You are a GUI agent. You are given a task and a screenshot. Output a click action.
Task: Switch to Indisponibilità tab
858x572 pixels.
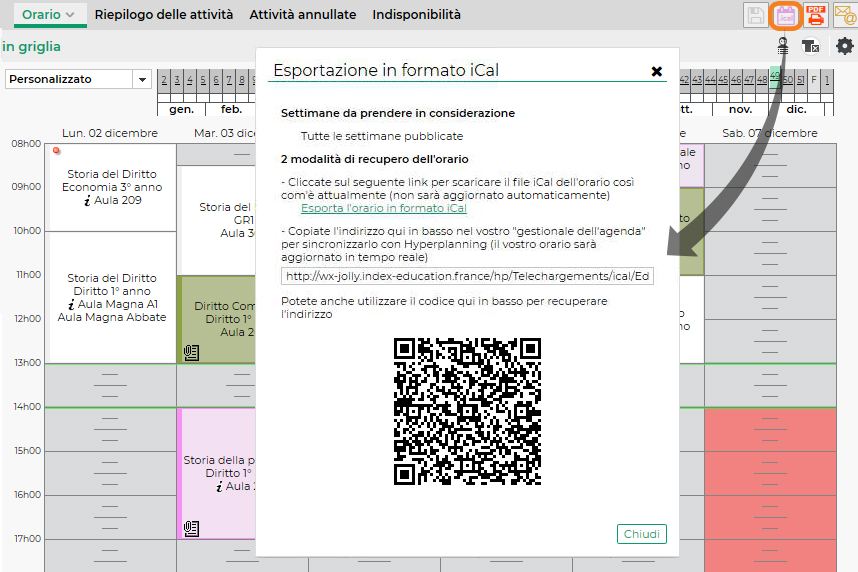point(416,15)
